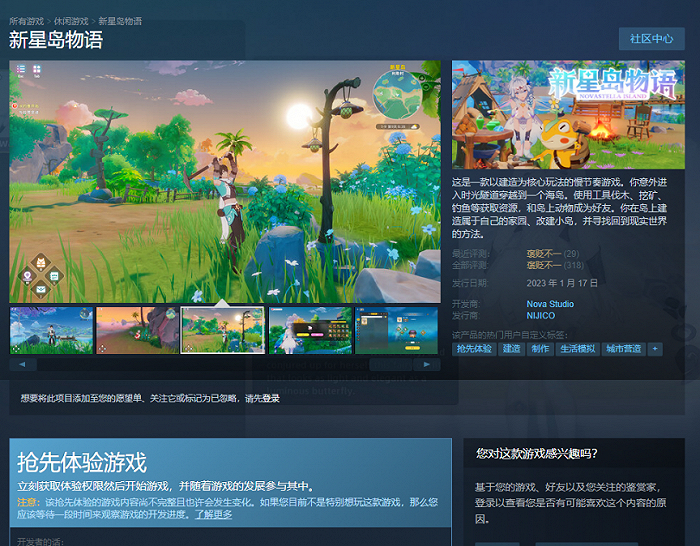The height and width of the screenshot is (546, 700).
Task: Click the 抢先体验游戏 heading
Action: (x=82, y=462)
